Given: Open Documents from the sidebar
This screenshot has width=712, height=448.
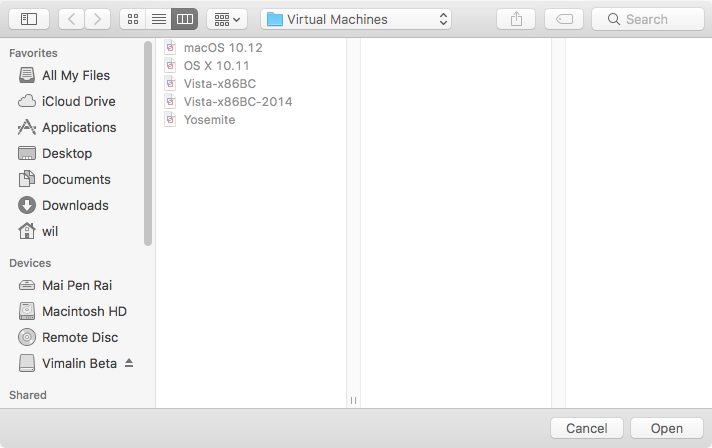Looking at the screenshot, I should [x=76, y=179].
